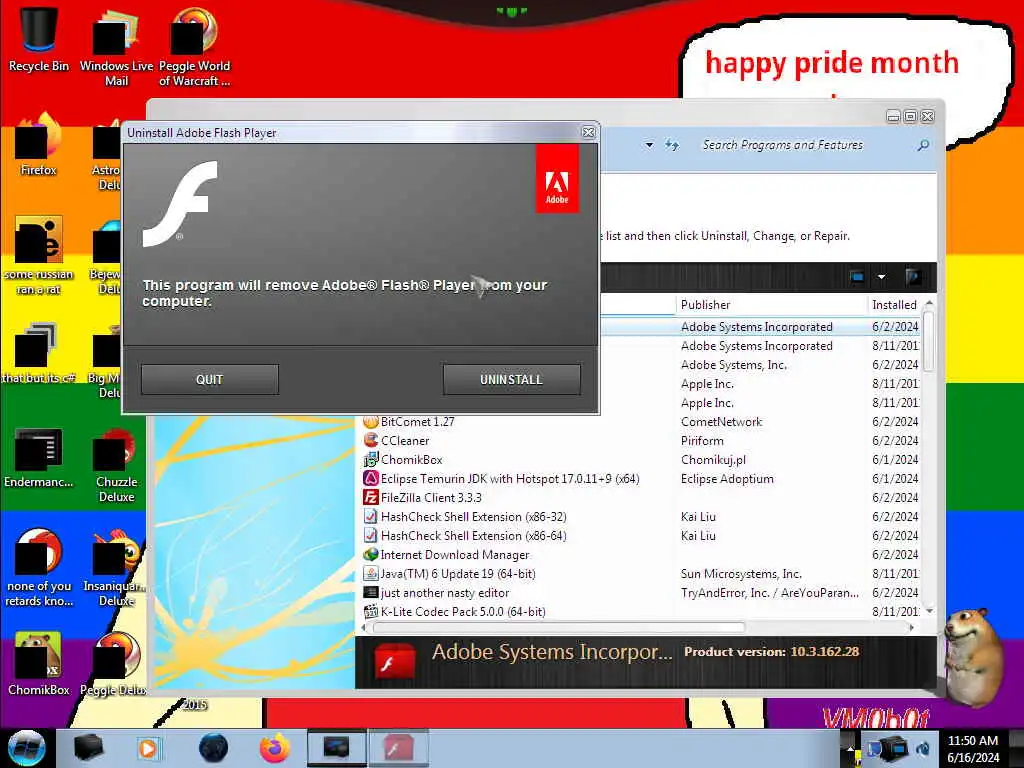Open the help icon in Programs toolbar
This screenshot has width=1024, height=768.
click(913, 277)
